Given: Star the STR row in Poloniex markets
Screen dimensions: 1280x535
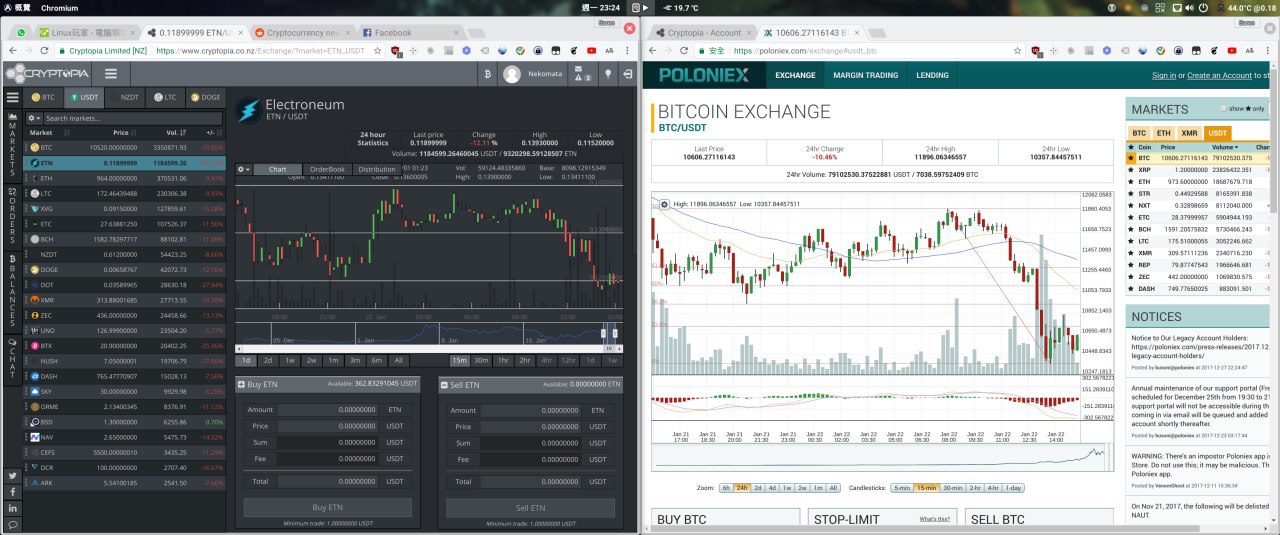Looking at the screenshot, I should click(x=1131, y=194).
